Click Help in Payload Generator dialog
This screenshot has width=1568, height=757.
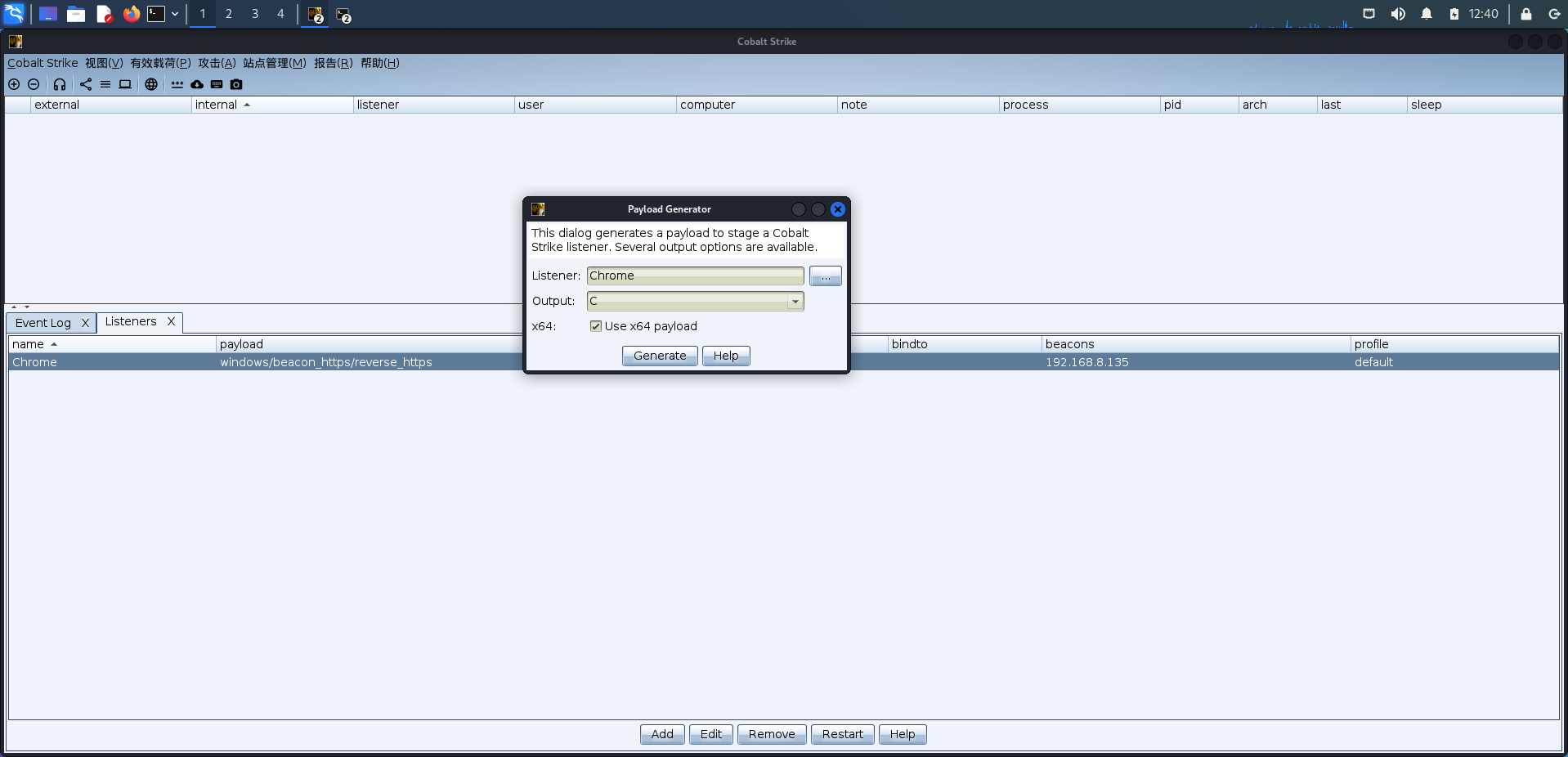click(726, 356)
